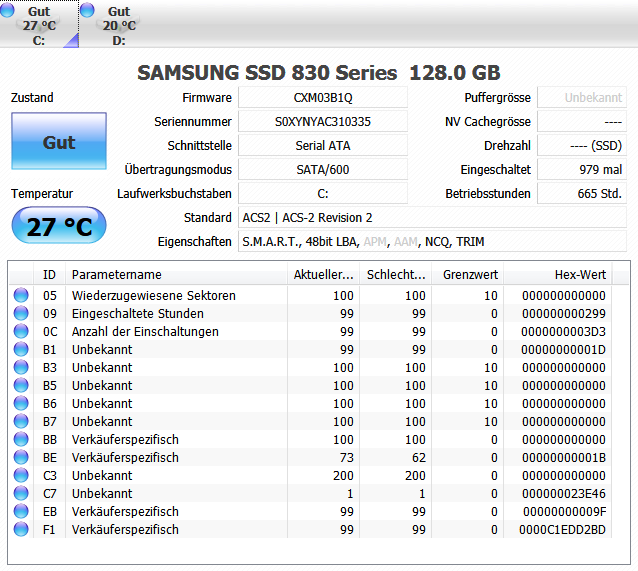Click the blue orb on D: drive tab

click(88, 11)
